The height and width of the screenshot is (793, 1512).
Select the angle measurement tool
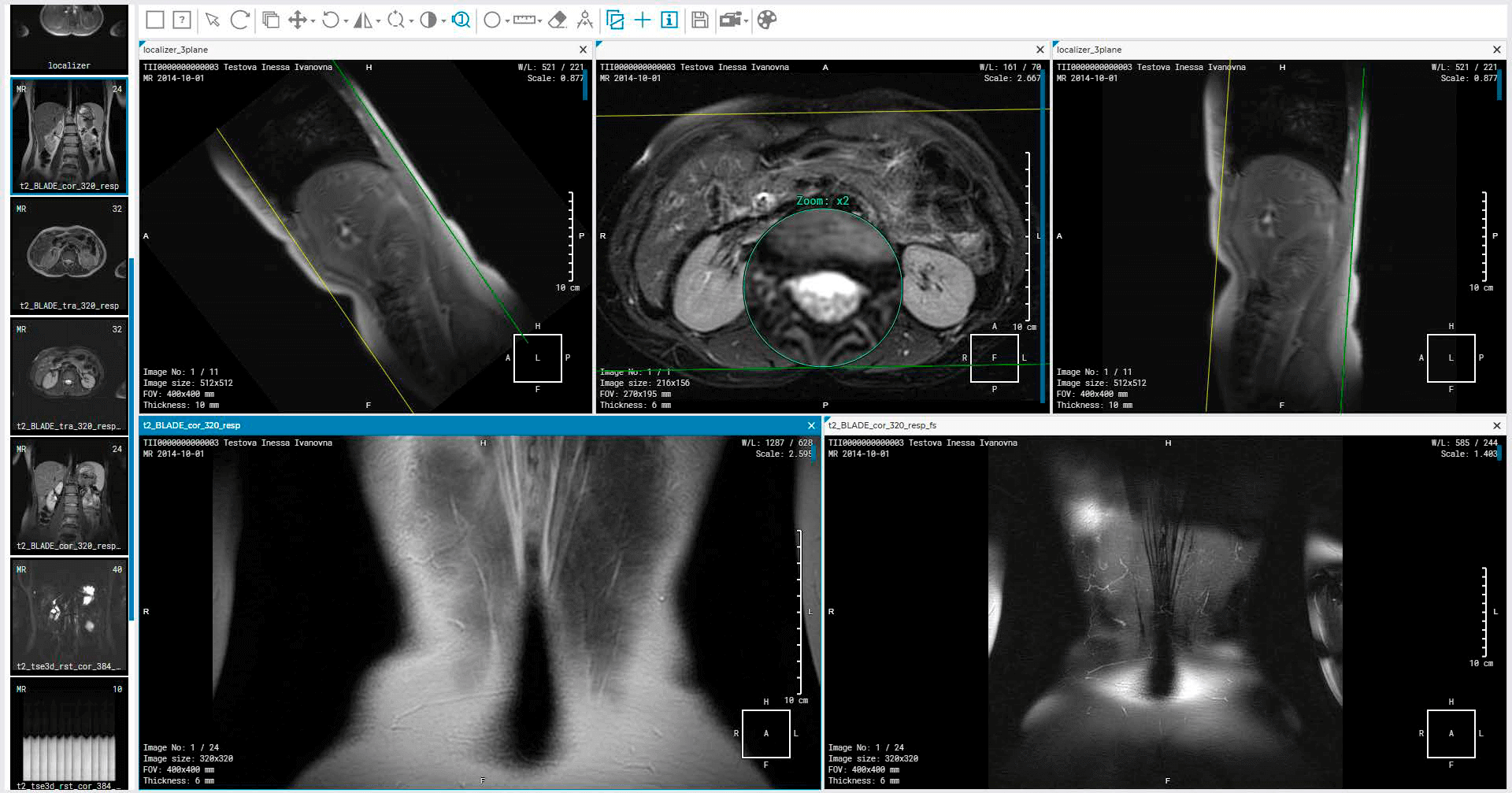[x=584, y=20]
